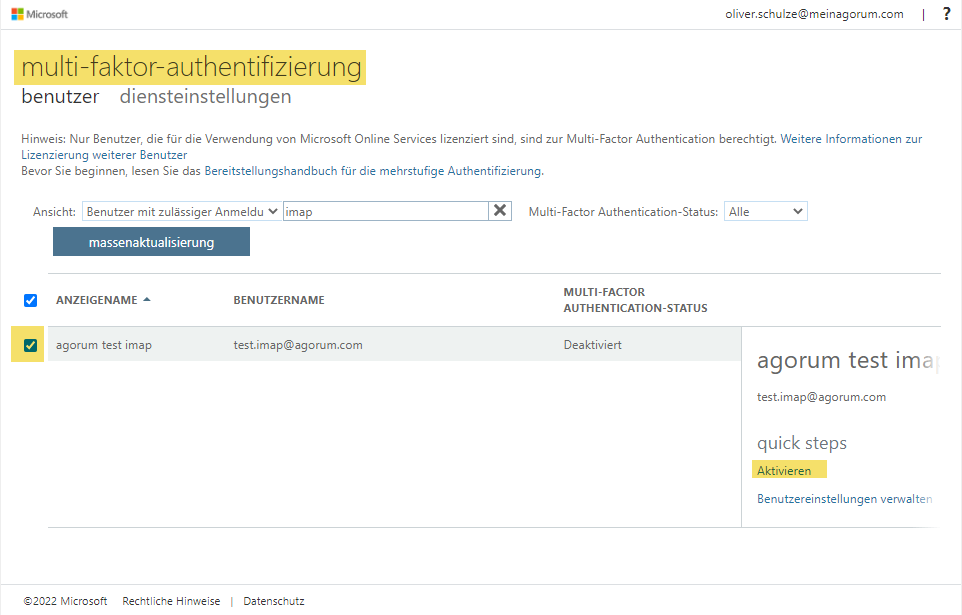Click Aktivieren under quick steps
Image resolution: width=962 pixels, height=615 pixels.
(x=784, y=471)
